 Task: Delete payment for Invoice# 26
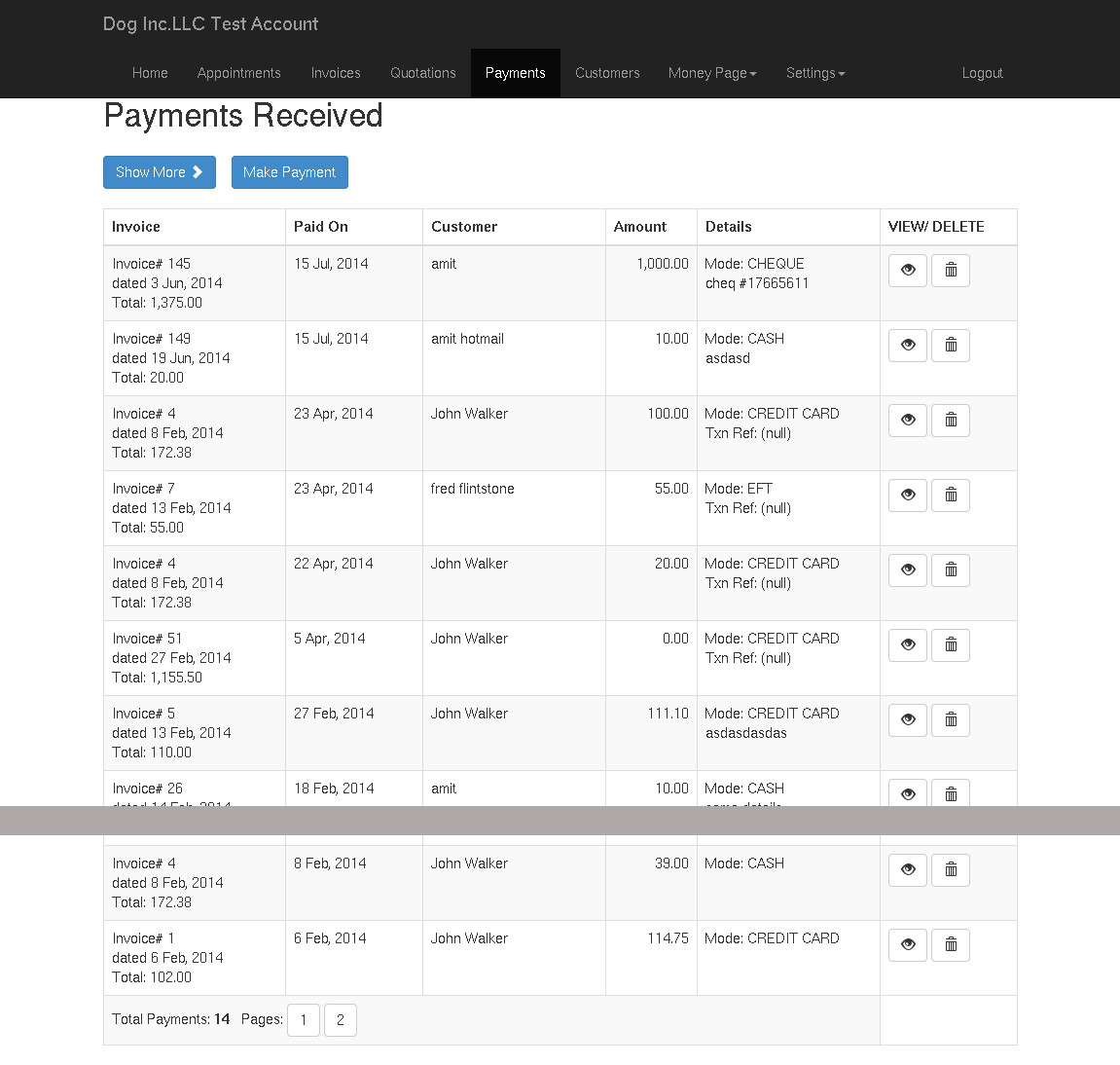click(951, 793)
